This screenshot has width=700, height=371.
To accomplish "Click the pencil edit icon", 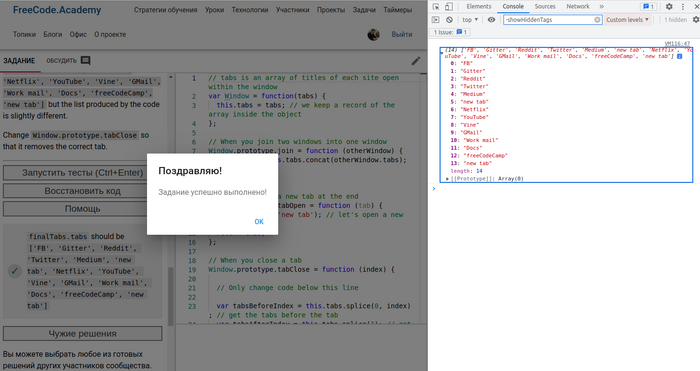I will pyautogui.click(x=416, y=61).
